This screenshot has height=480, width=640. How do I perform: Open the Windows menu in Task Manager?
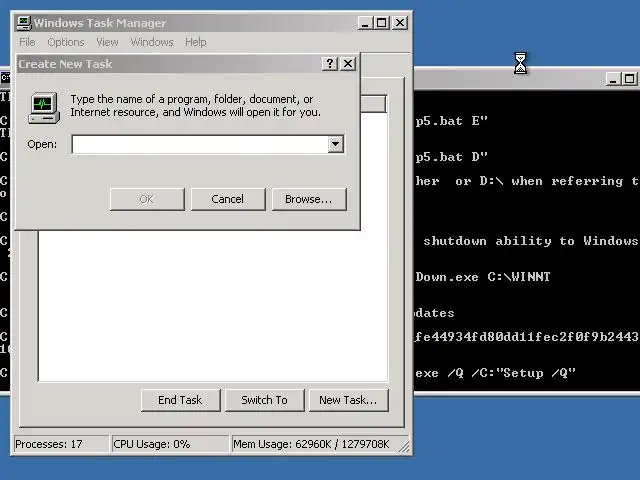[x=152, y=42]
